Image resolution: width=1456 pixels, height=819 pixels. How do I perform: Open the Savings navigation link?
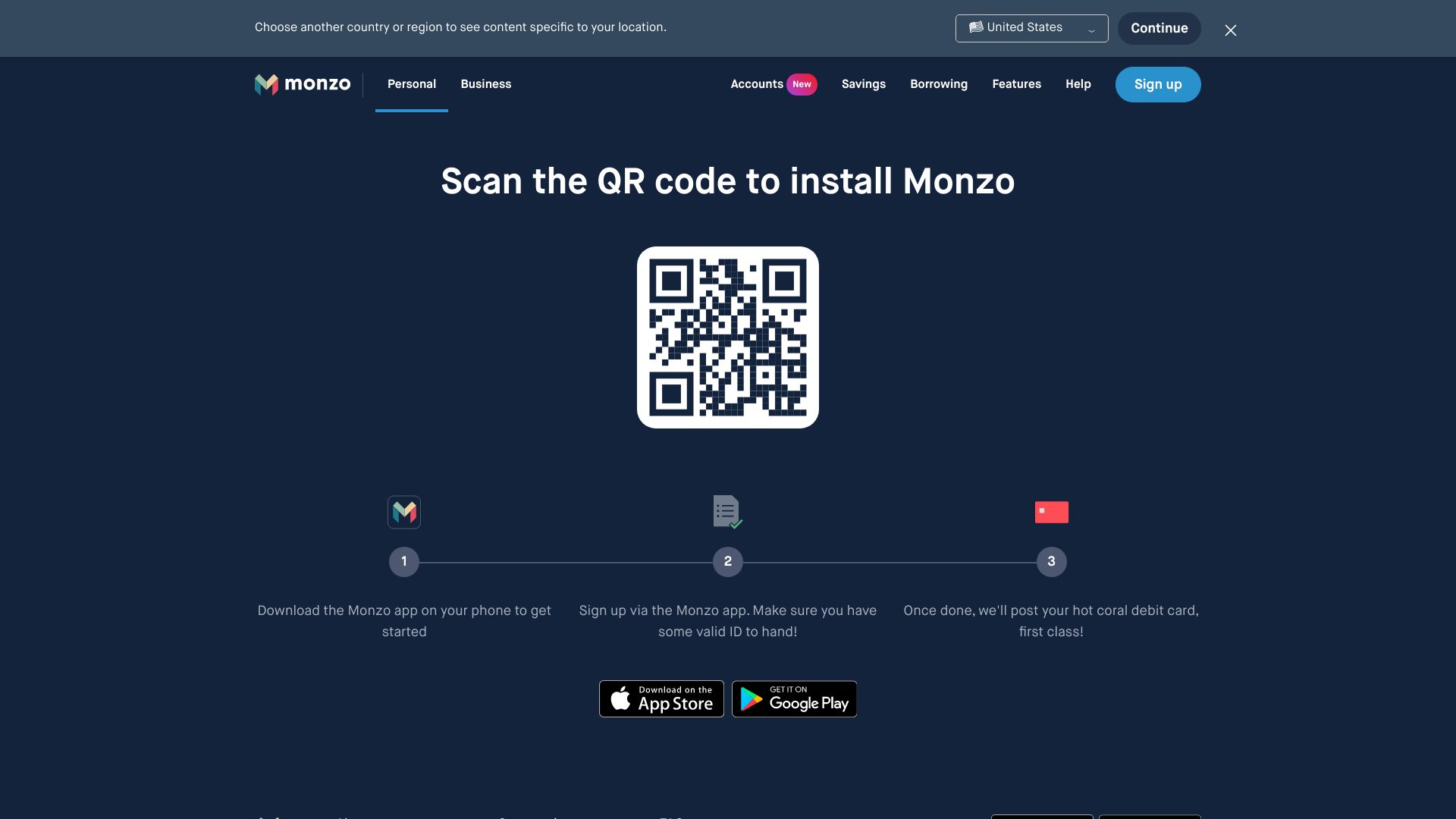click(863, 84)
